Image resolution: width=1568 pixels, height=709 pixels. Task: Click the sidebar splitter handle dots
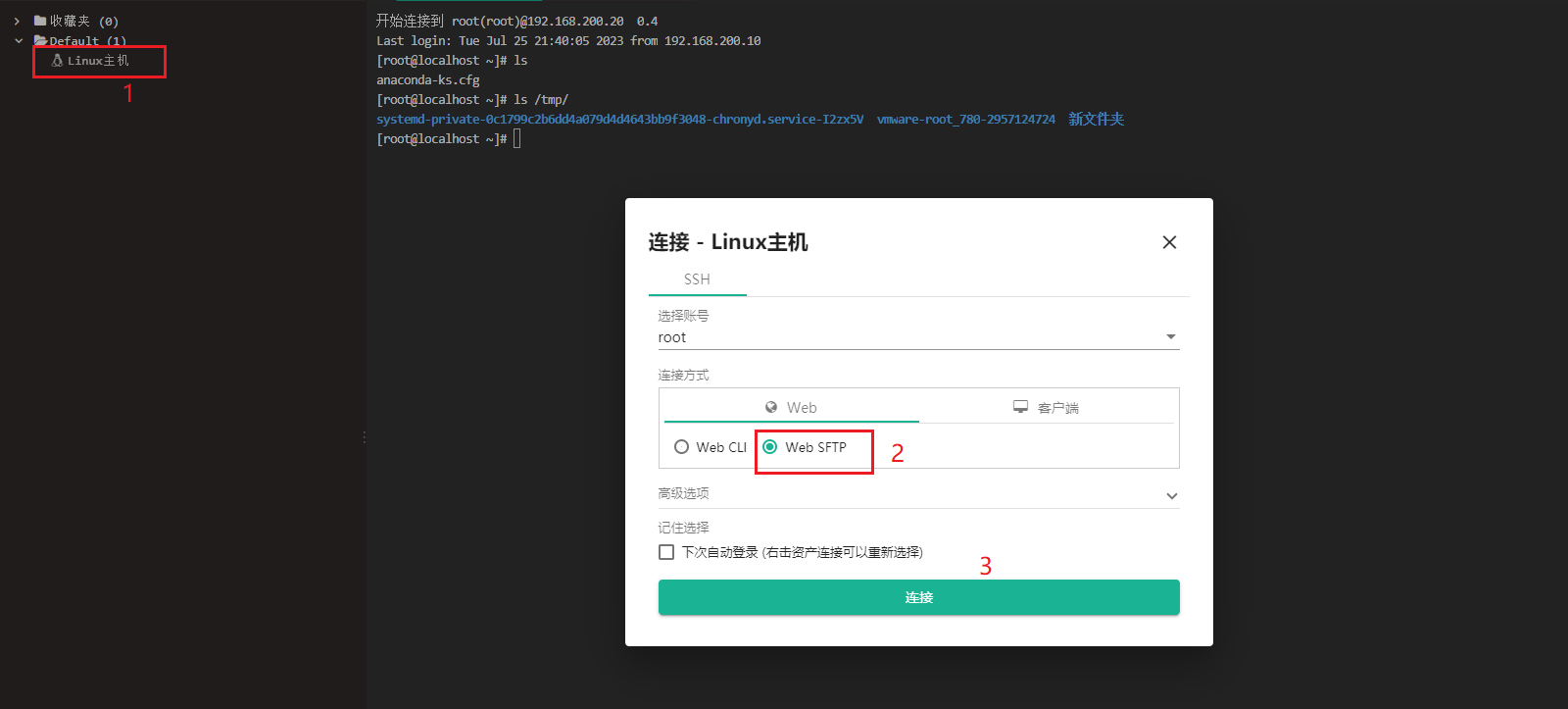pyautogui.click(x=365, y=437)
